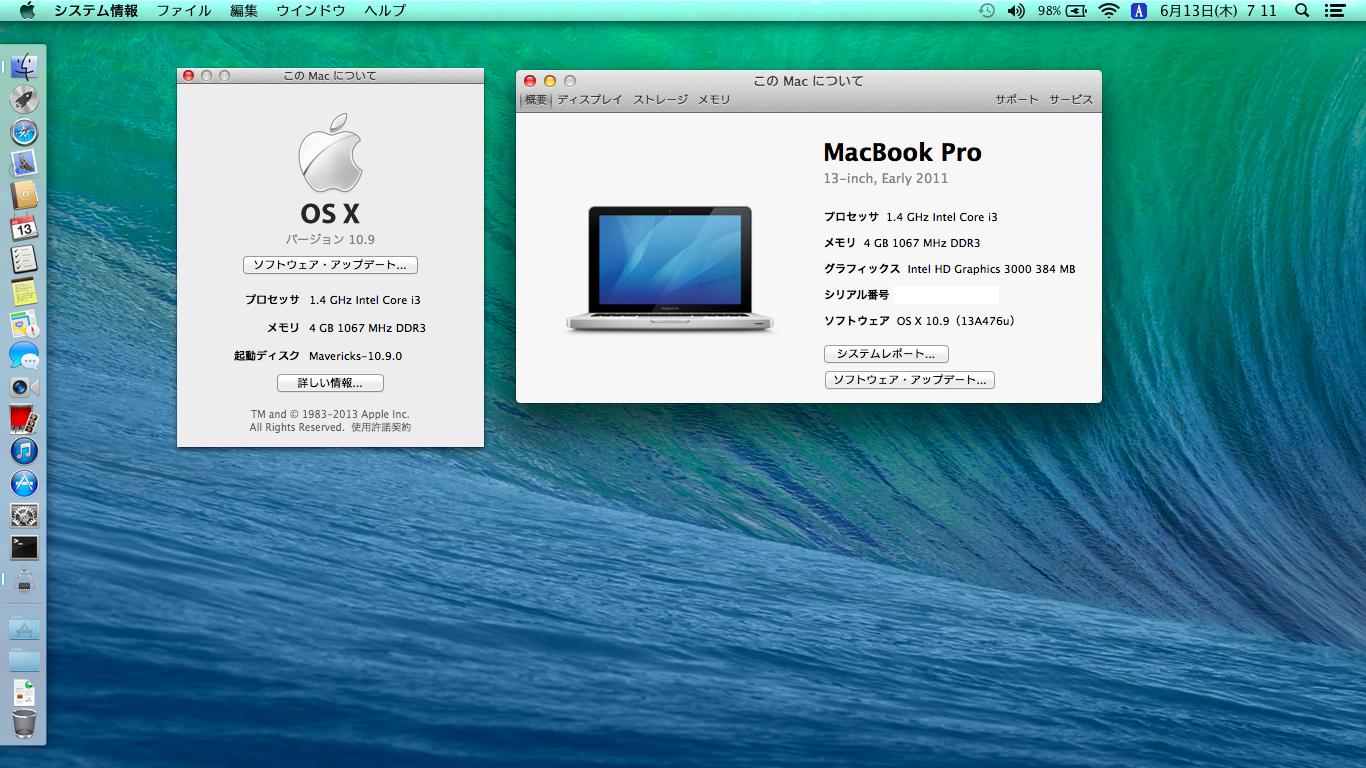This screenshot has height=768, width=1366.
Task: Open System Preferences from the Dock
Action: click(24, 515)
